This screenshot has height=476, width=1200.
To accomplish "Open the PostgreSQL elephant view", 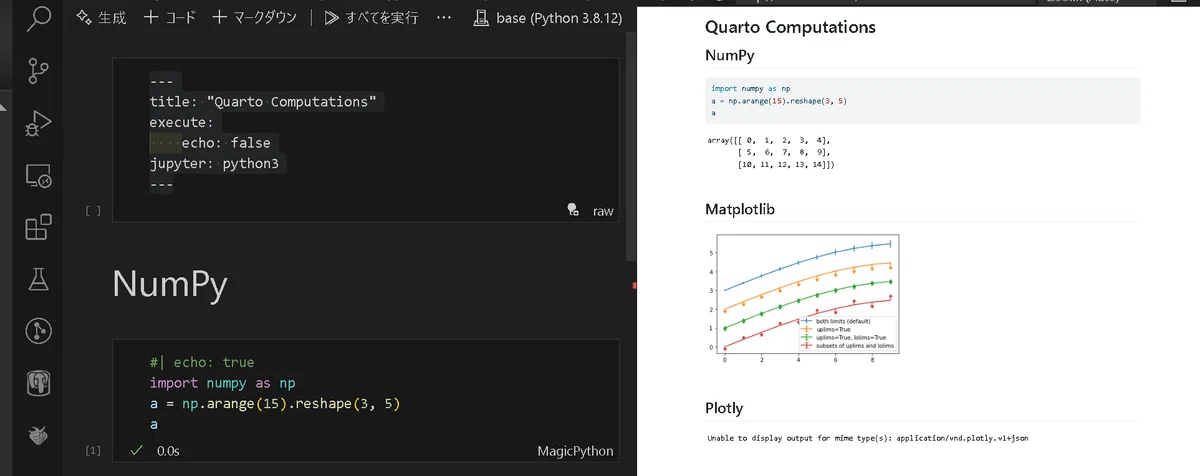I will [x=39, y=383].
